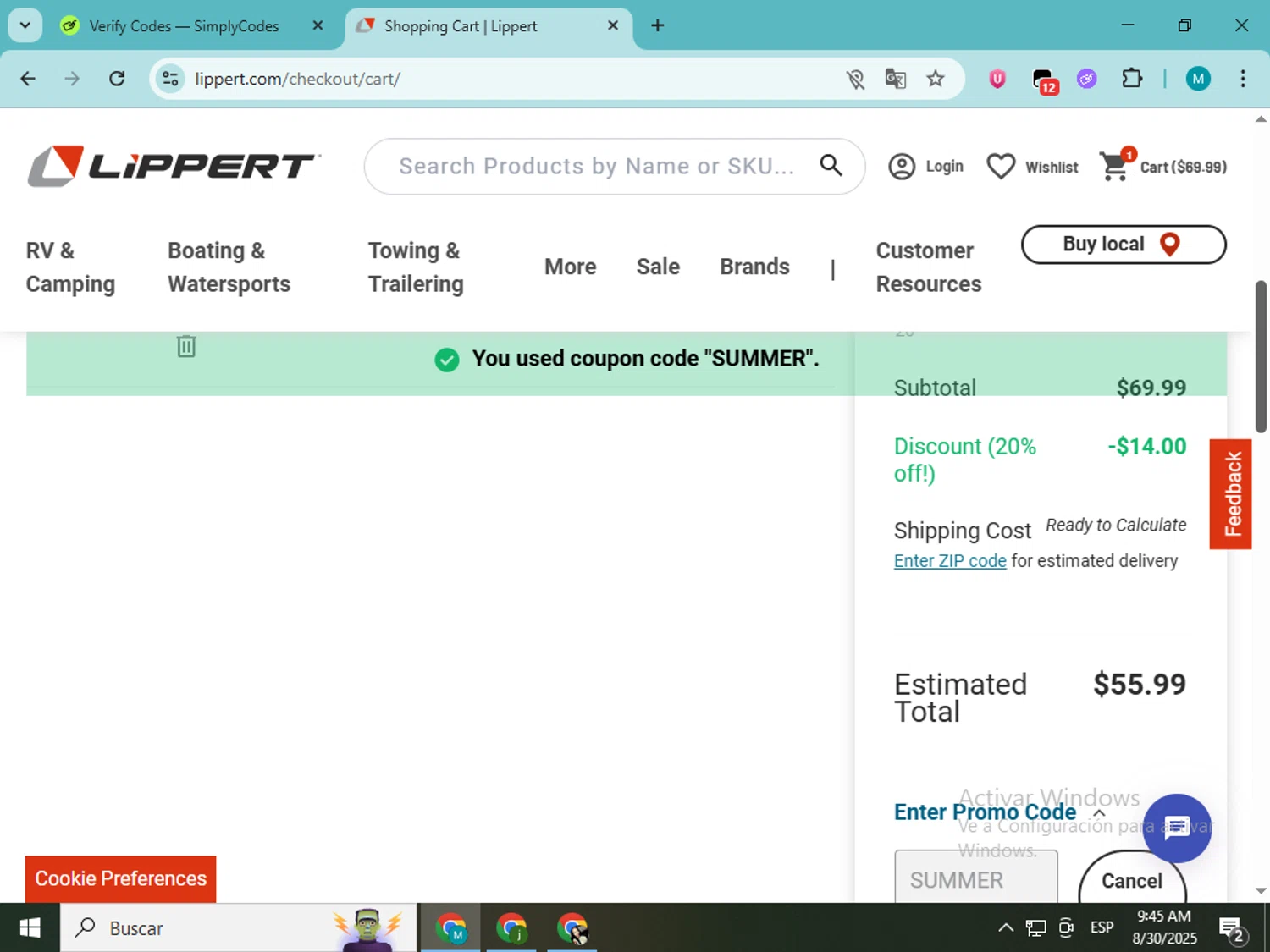1270x952 pixels.
Task: Cancel the SUMMER promo code
Action: (x=1132, y=881)
